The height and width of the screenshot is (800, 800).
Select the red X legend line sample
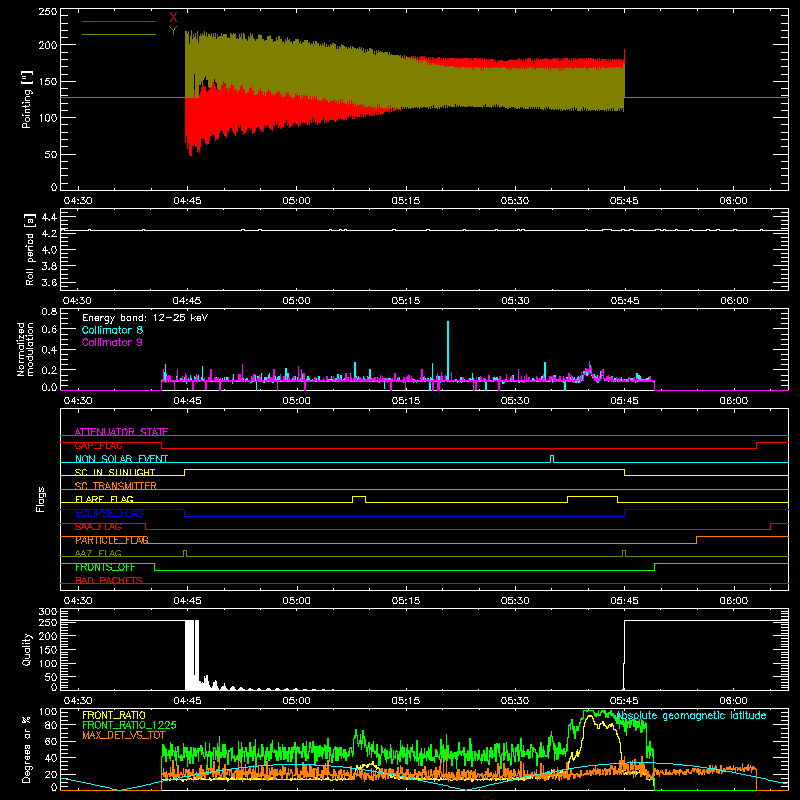click(119, 21)
